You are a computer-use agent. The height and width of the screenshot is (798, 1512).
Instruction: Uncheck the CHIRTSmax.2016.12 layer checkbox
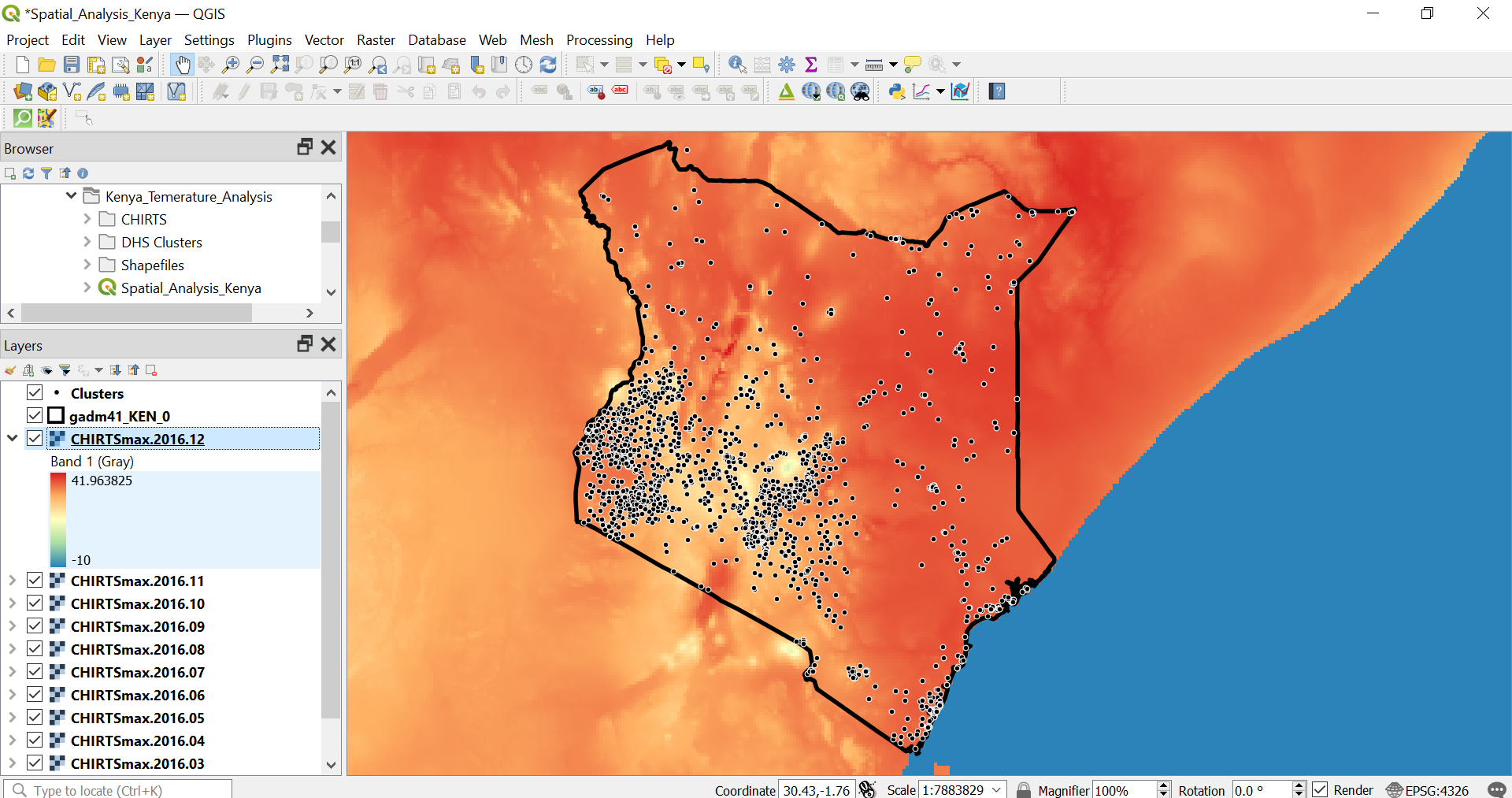(35, 438)
